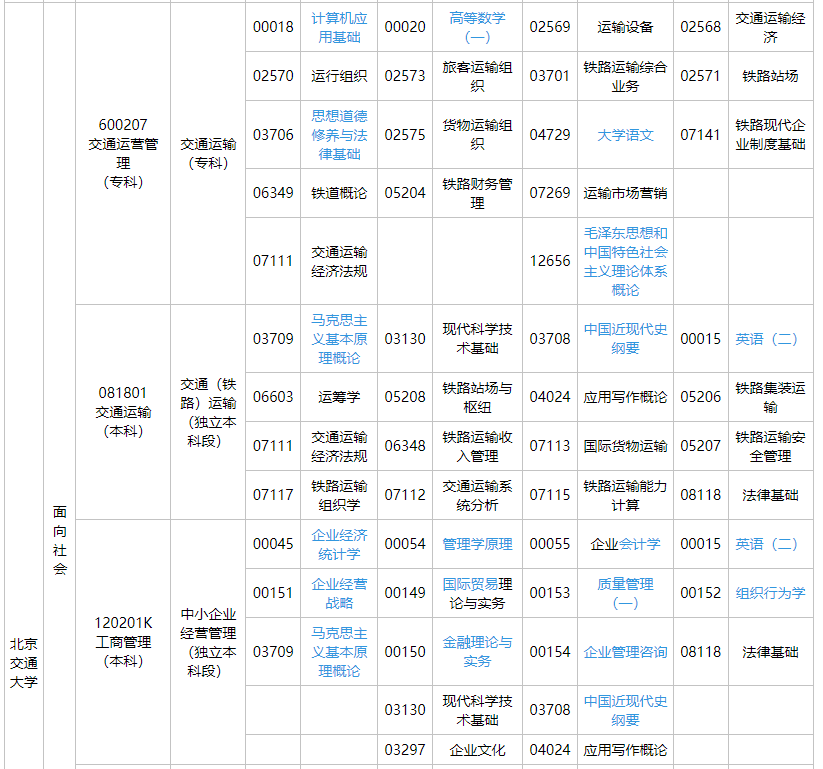Screen dimensions: 823x769
Task: Select the course code 12656
Action: pos(550,261)
